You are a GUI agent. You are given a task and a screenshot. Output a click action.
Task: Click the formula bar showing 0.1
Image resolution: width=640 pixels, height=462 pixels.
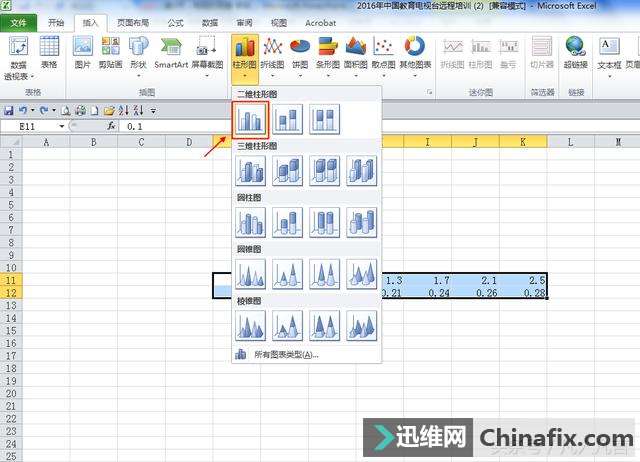pyautogui.click(x=380, y=127)
